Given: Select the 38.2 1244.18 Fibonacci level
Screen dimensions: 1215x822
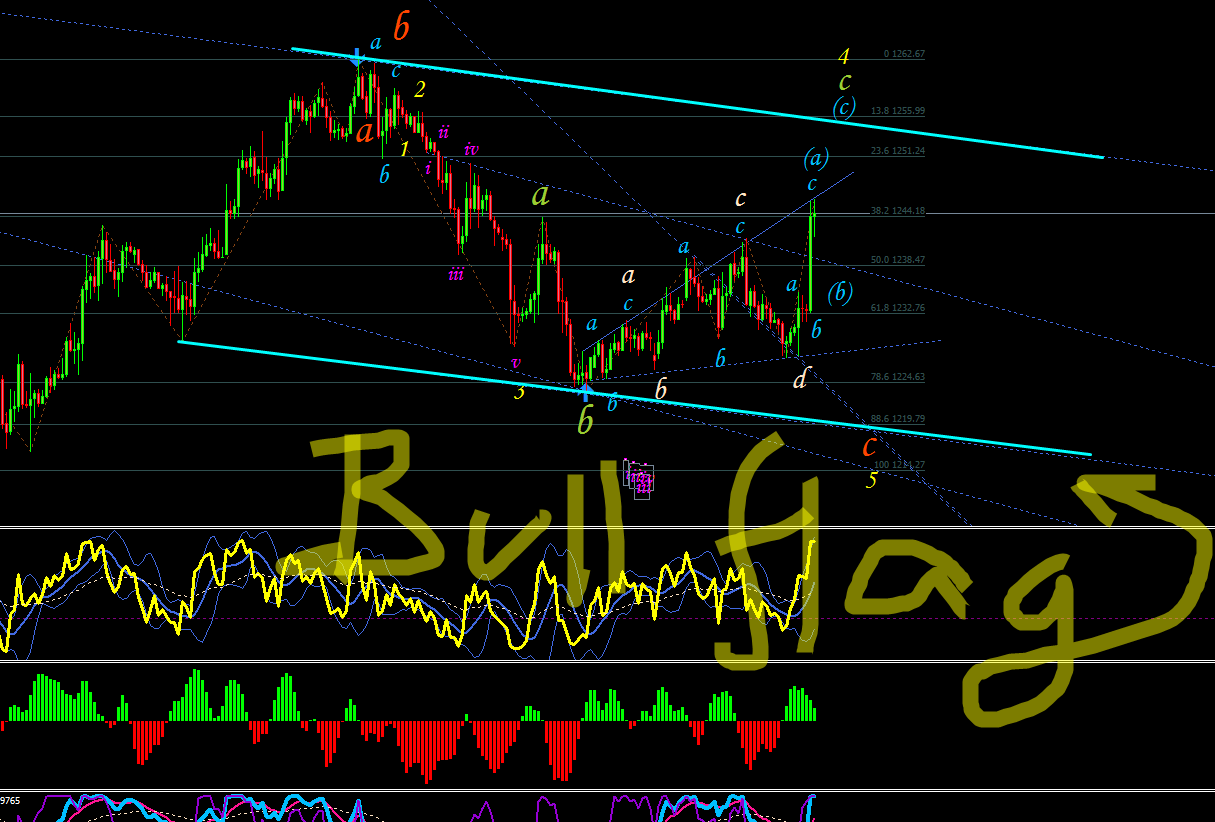Looking at the screenshot, I should [x=898, y=211].
